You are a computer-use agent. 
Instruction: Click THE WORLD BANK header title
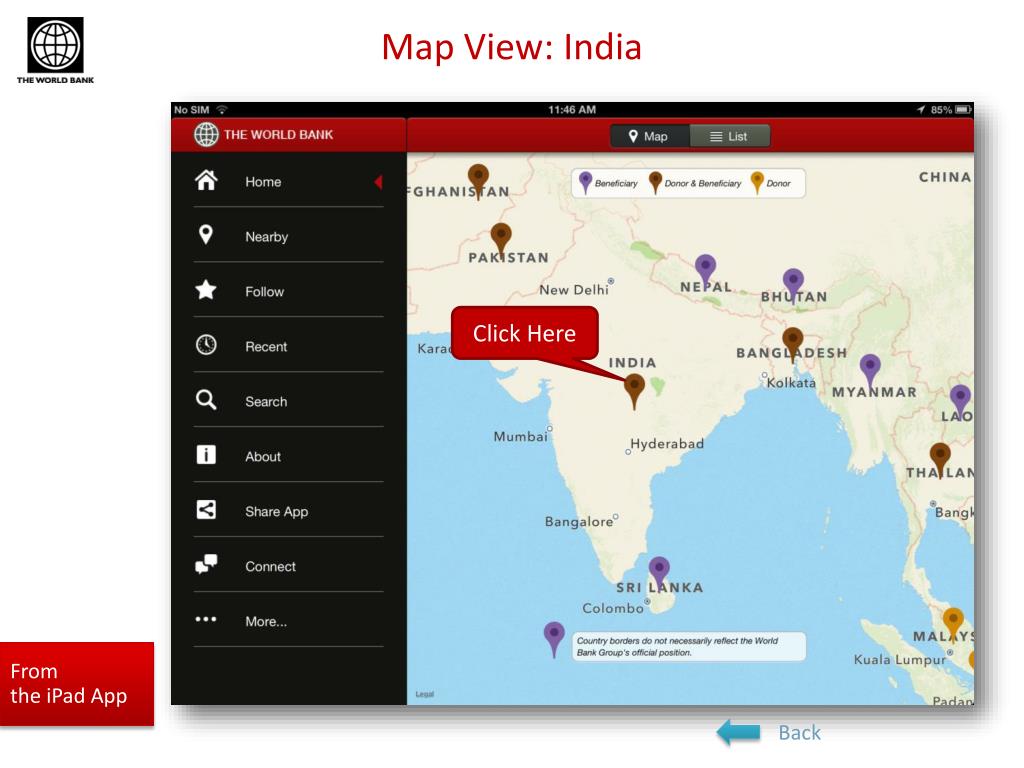pyautogui.click(x=278, y=135)
